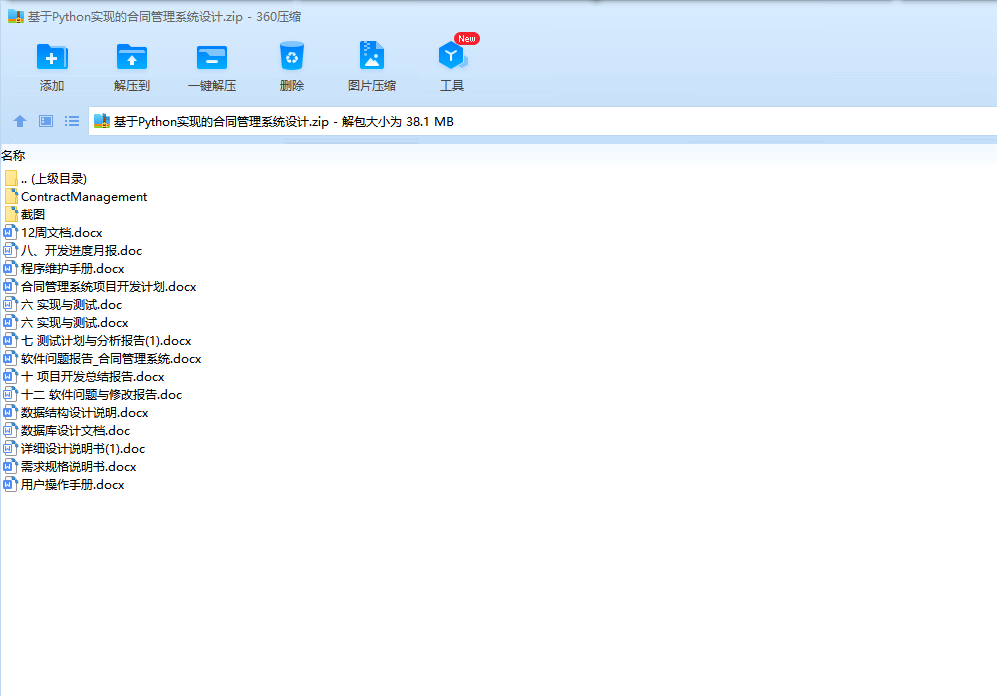Click the folder icon of 截图
997x696 pixels.
pos(11,214)
